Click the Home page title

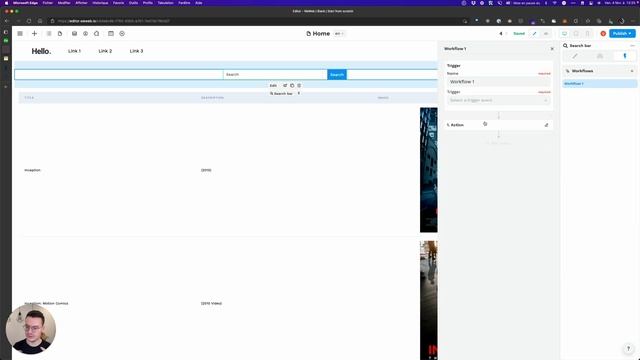tap(321, 34)
